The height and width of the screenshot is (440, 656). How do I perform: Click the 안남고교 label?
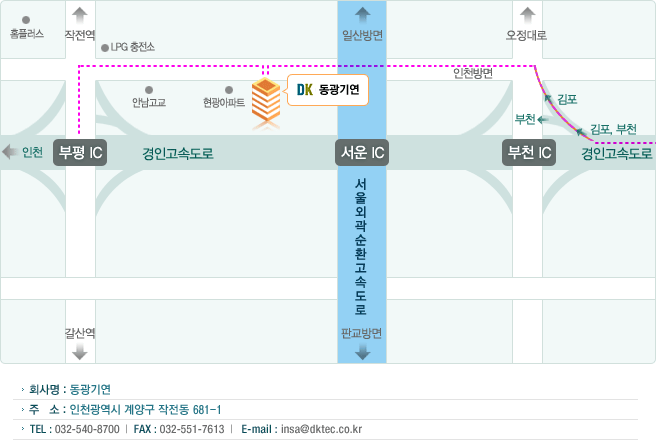149,102
